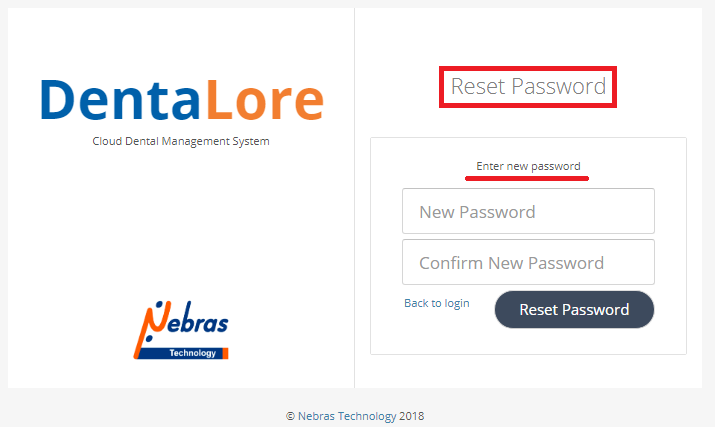Click the Nebras Technology logo image
715x427 pixels.
(181, 330)
